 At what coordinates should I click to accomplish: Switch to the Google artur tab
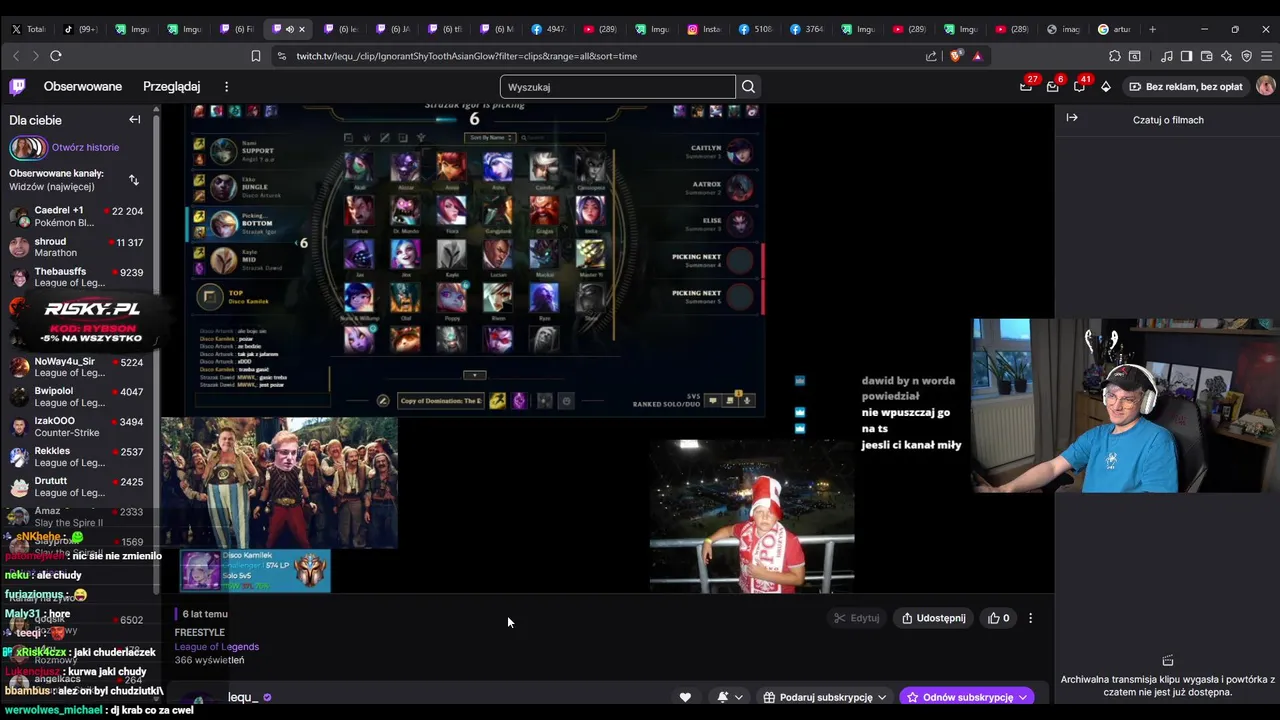coord(1114,29)
